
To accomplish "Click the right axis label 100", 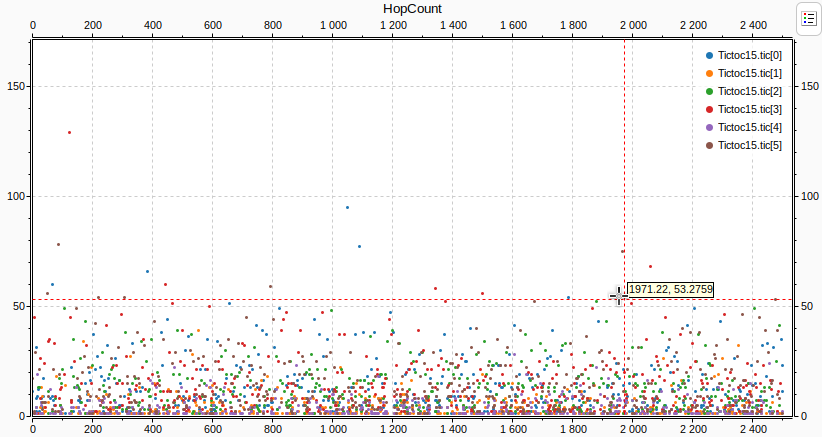I will (810, 196).
